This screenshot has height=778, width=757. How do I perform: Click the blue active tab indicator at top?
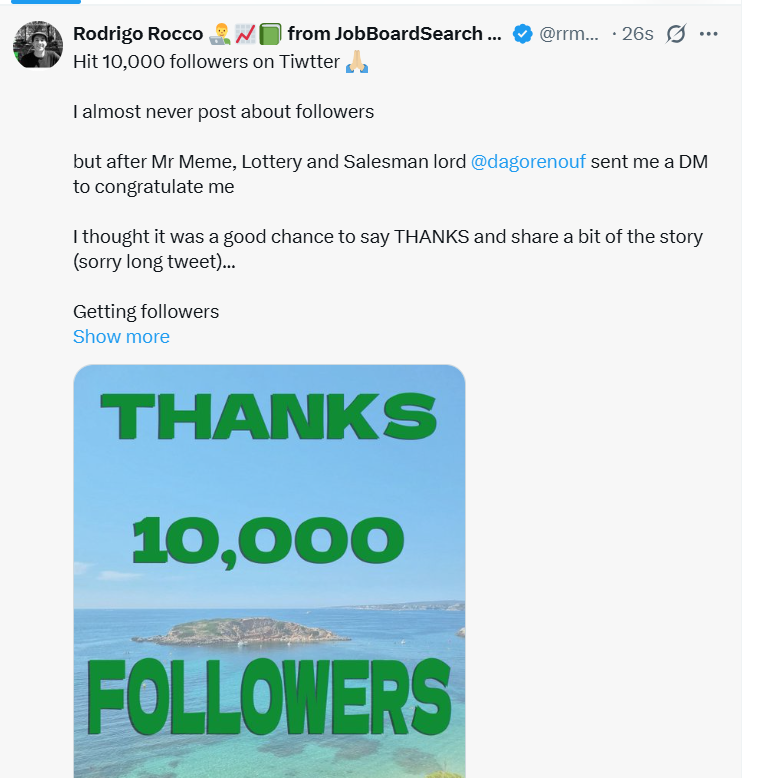(45, 2)
